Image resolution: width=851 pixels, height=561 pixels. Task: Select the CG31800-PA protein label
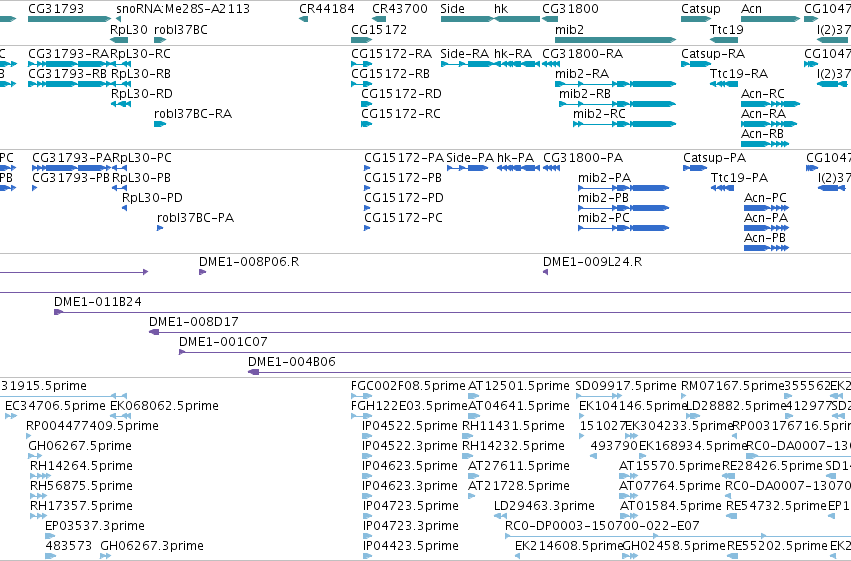point(583,158)
